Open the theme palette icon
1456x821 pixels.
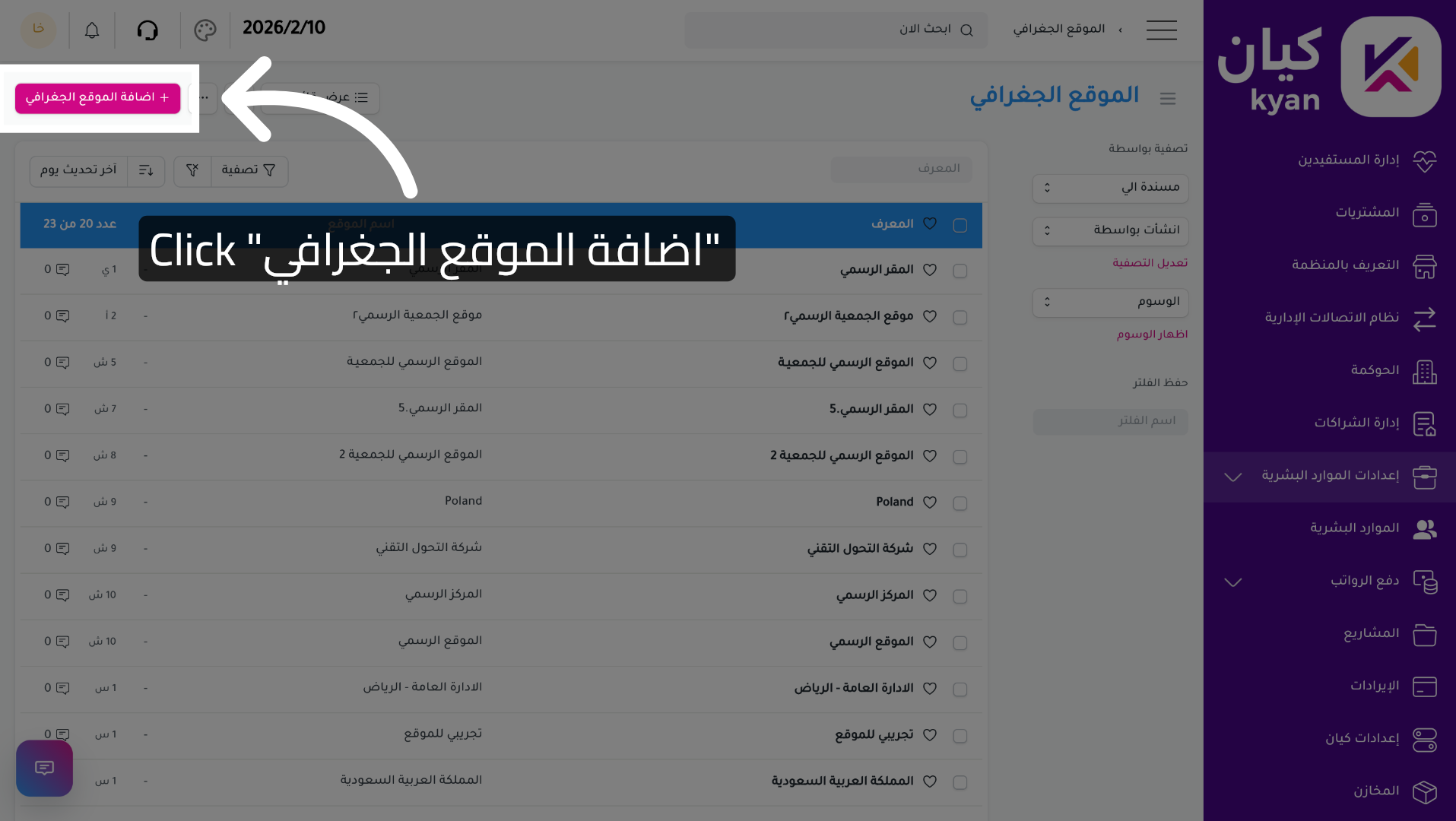pos(205,30)
